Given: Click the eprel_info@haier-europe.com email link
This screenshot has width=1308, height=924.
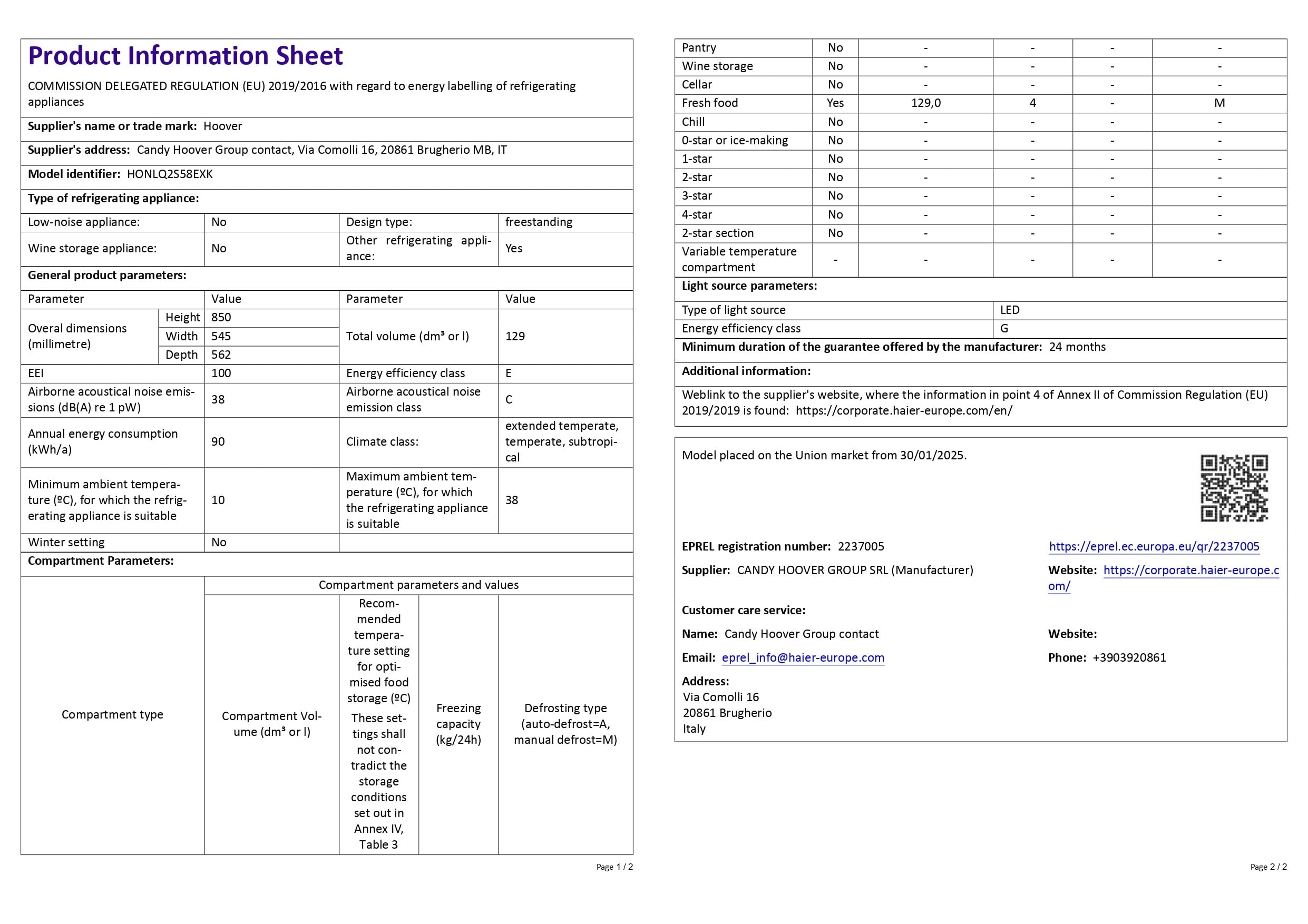Looking at the screenshot, I should pyautogui.click(x=803, y=657).
